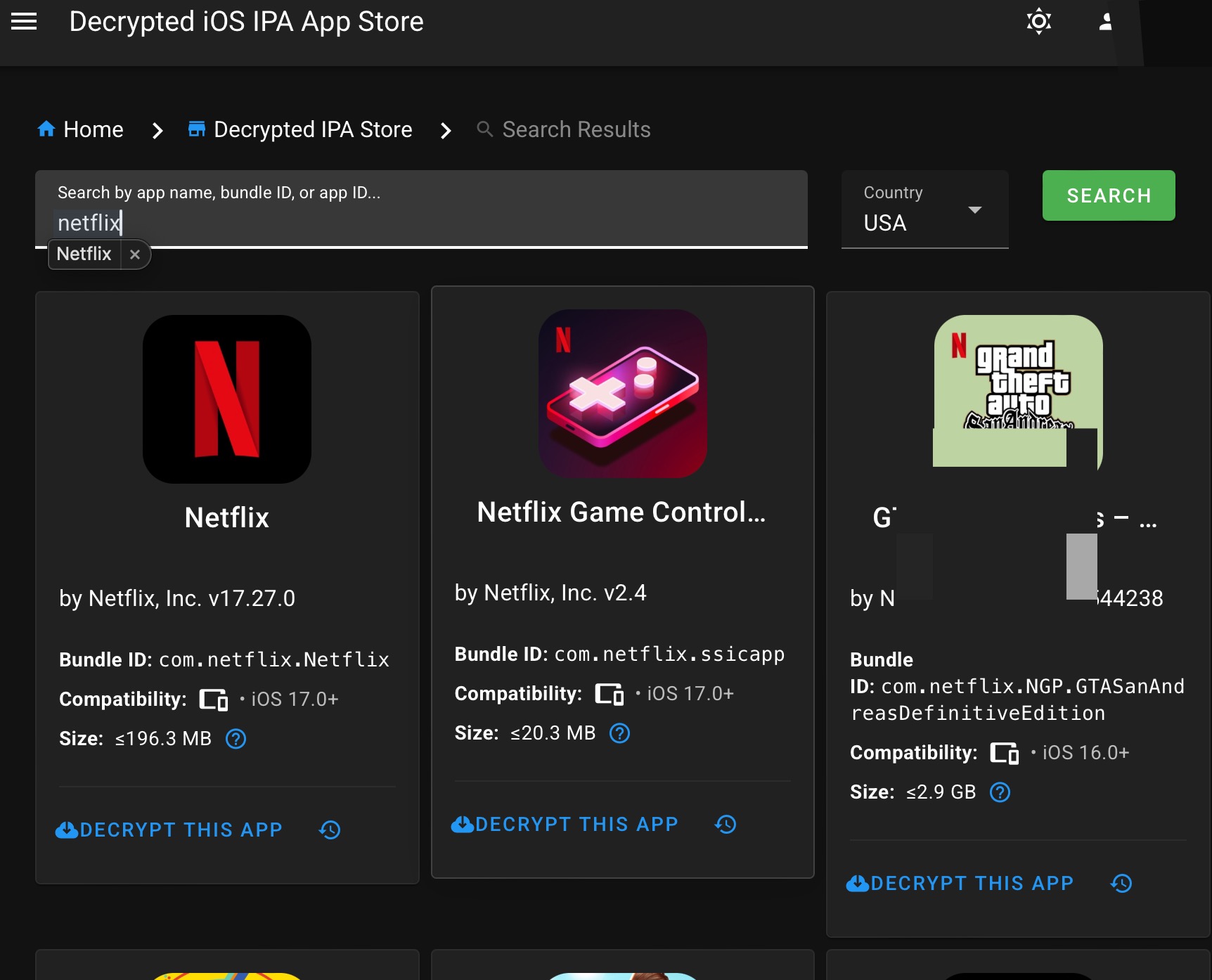The image size is (1212, 980).
Task: Click device compatibility icon on GTA card
Action: (1005, 753)
